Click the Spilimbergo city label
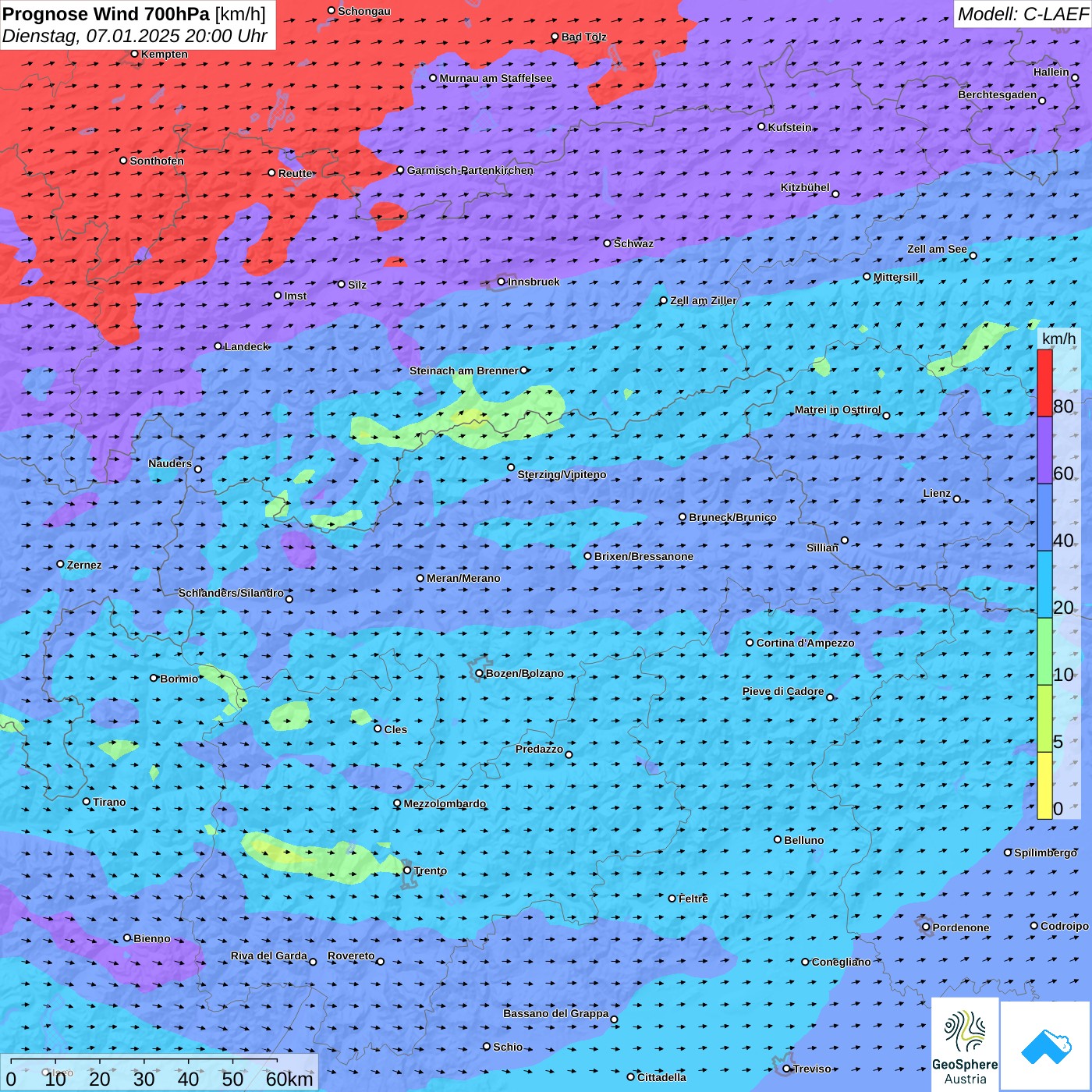The width and height of the screenshot is (1092, 1092). 1045,853
